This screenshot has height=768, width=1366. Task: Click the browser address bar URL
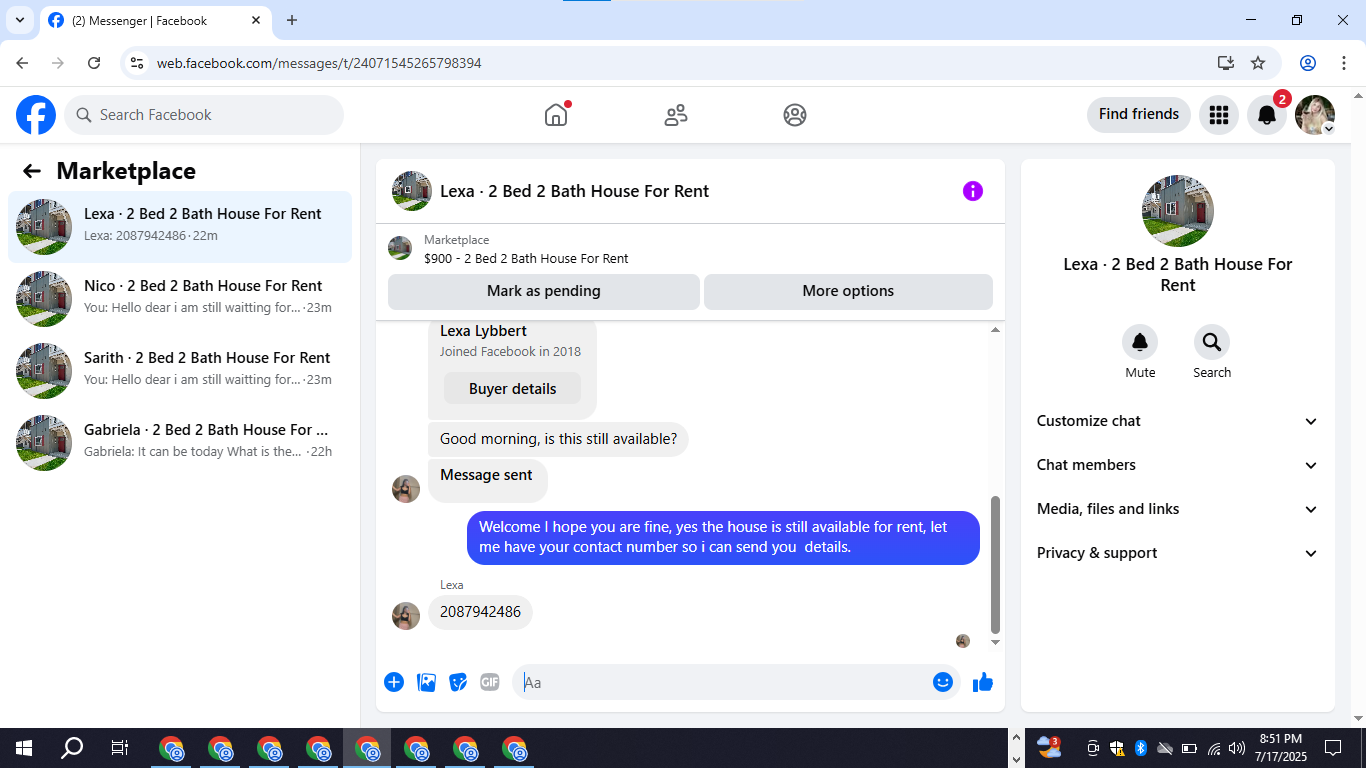[x=319, y=63]
